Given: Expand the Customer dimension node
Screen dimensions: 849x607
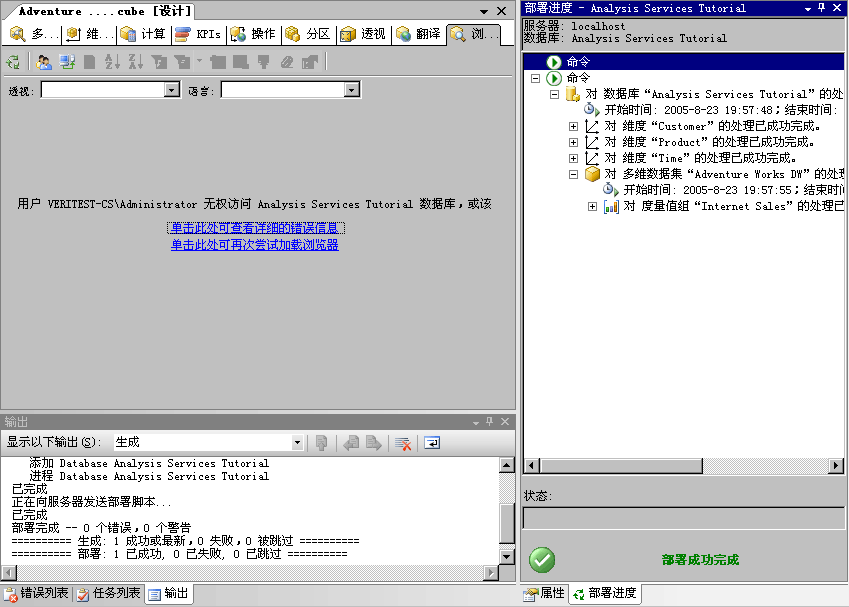Looking at the screenshot, I should tap(573, 126).
